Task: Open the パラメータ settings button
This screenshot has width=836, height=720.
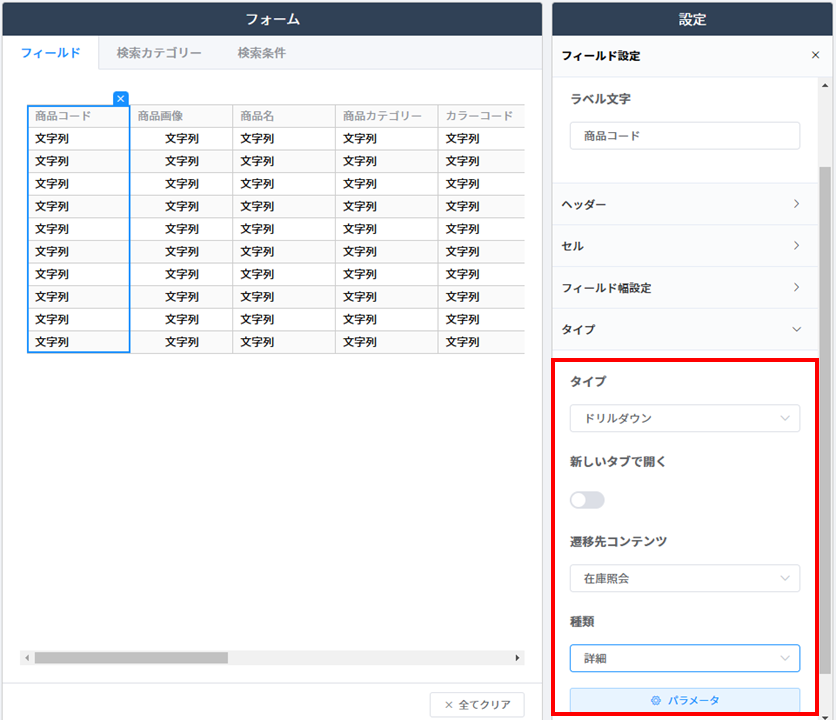Action: pyautogui.click(x=685, y=700)
